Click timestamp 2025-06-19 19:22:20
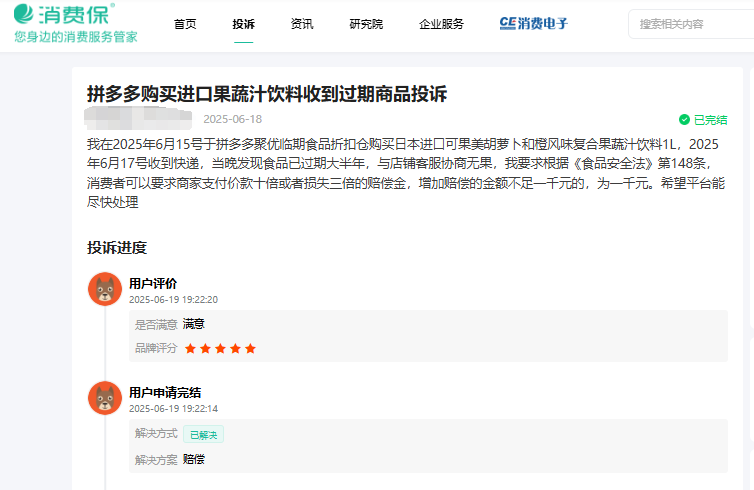This screenshot has width=754, height=490. point(173,300)
